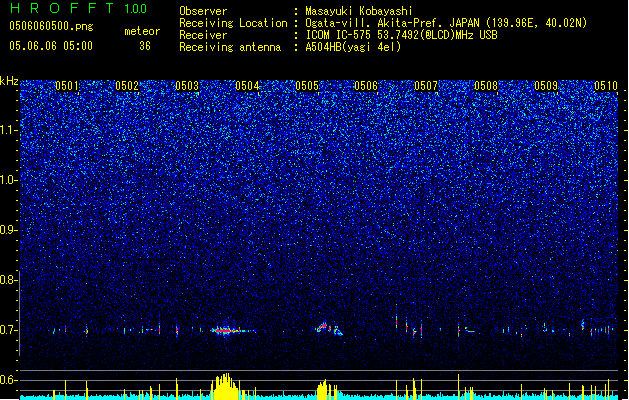Image resolution: width=629 pixels, height=400 pixels.
Task: Click the 0.9 kHz axis label
Action: coord(9,230)
